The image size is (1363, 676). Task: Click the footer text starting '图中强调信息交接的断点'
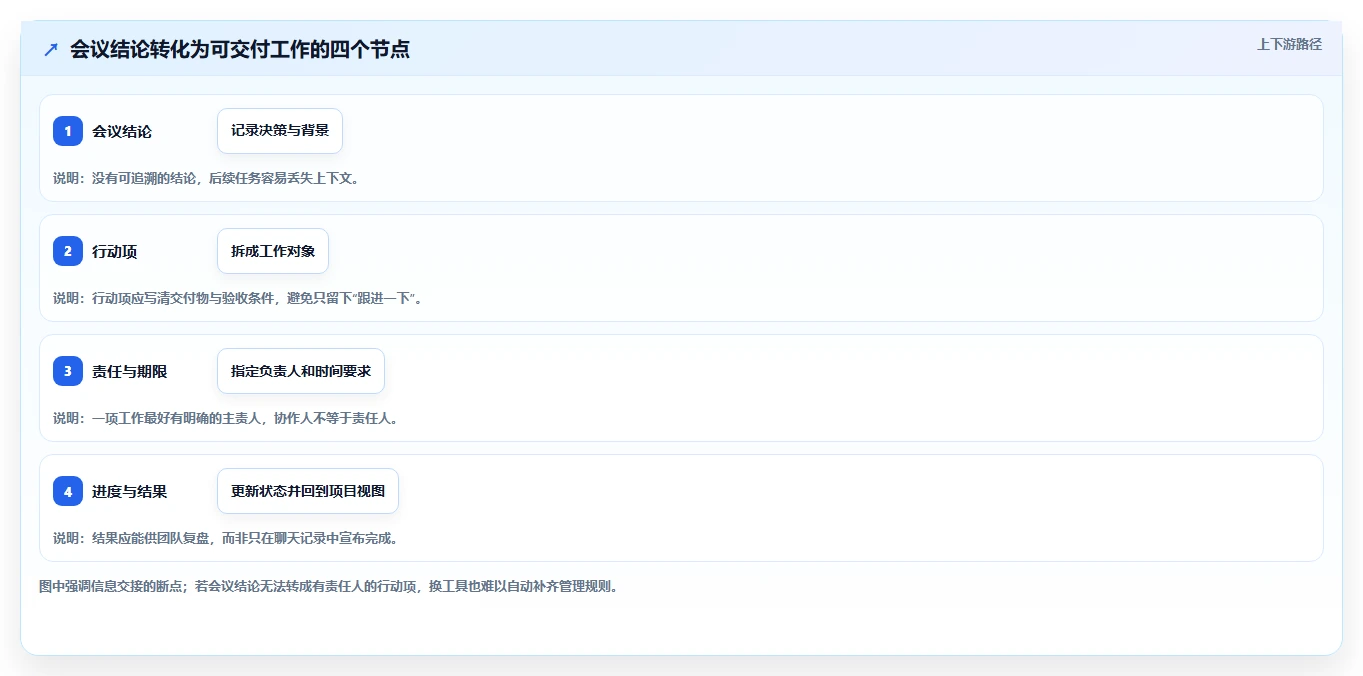(x=328, y=586)
